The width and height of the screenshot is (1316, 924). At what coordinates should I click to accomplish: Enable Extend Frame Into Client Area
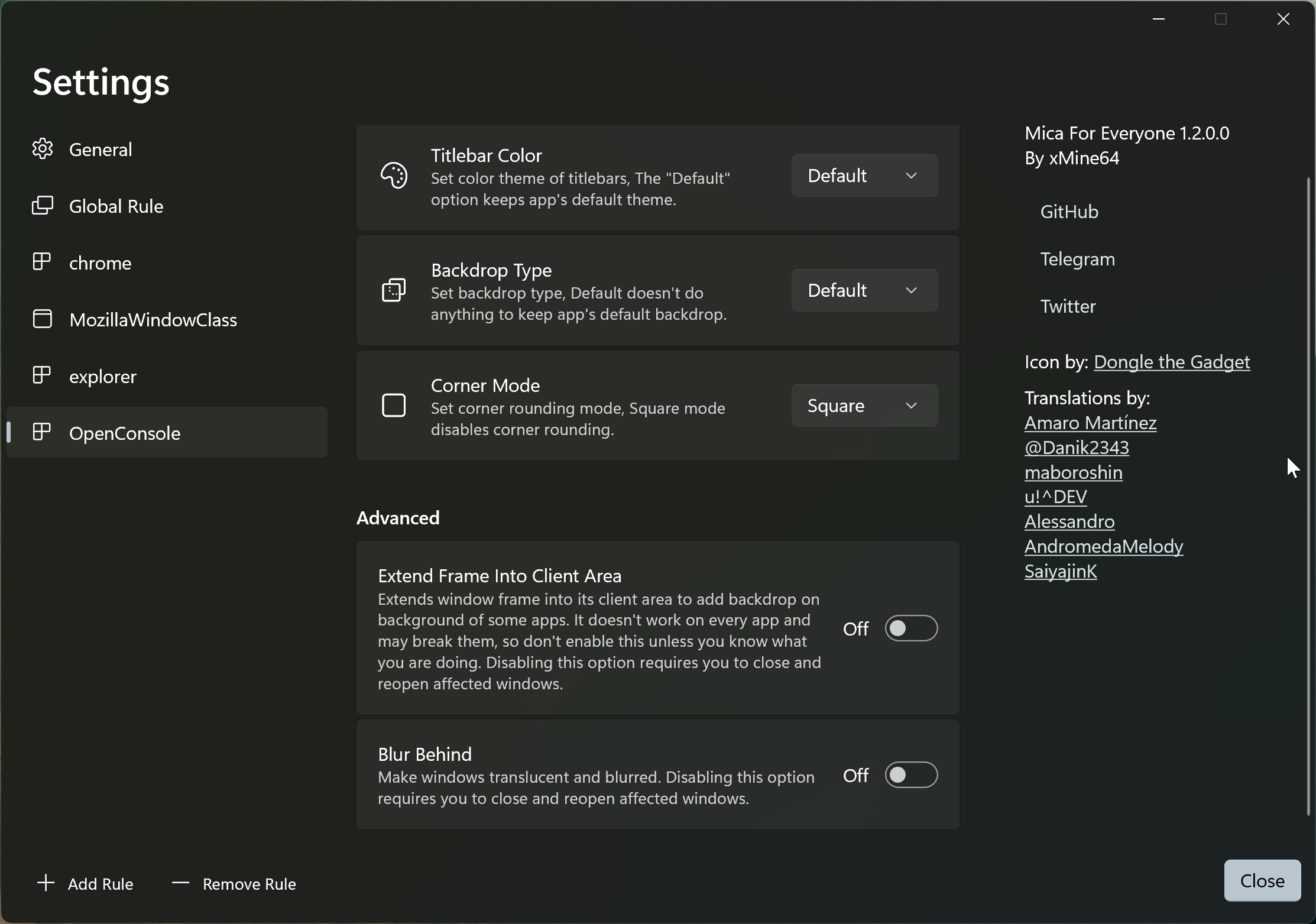point(910,628)
